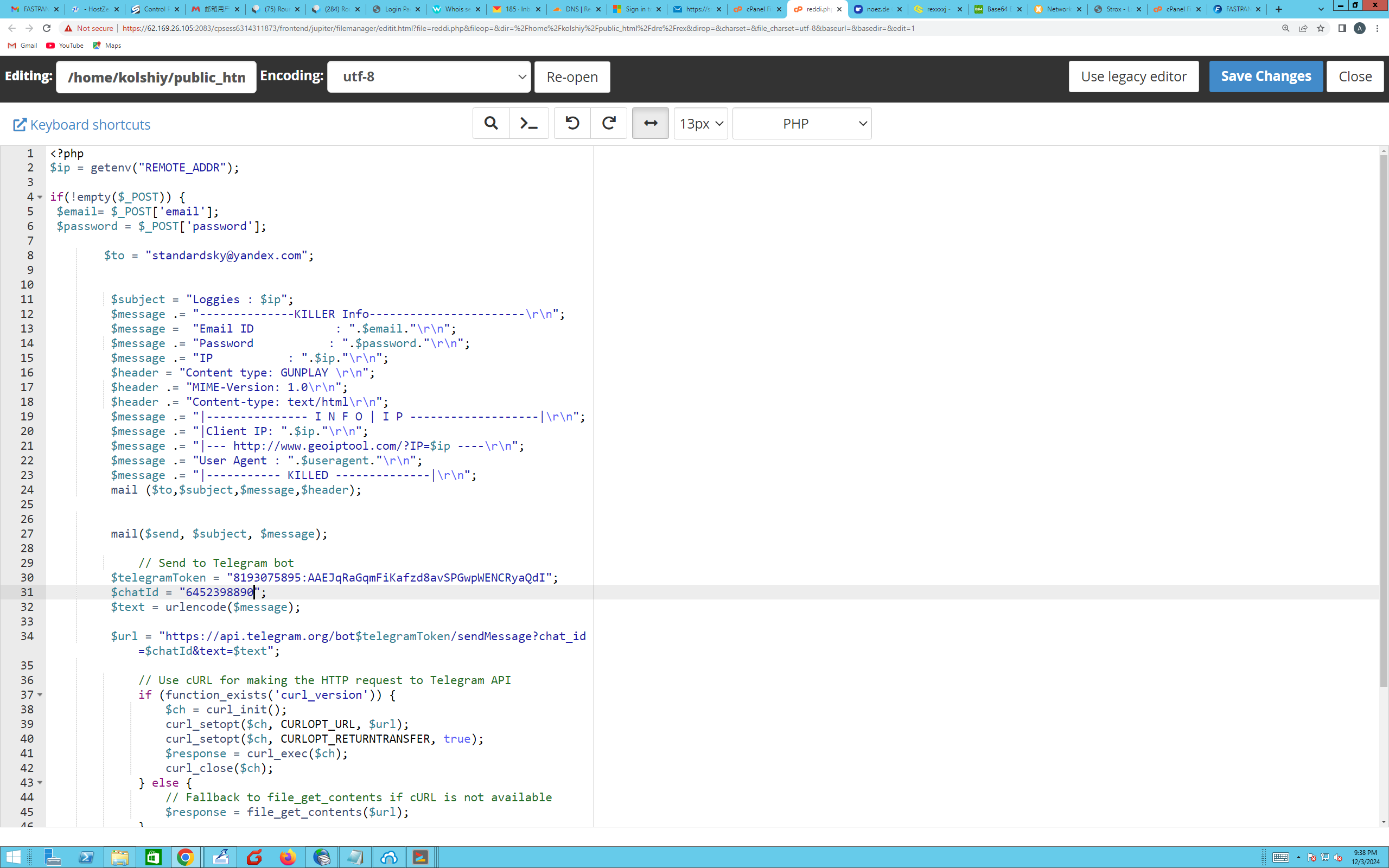This screenshot has height=868, width=1389.
Task: Toggle the browser side panel icon
Action: pos(1342,28)
